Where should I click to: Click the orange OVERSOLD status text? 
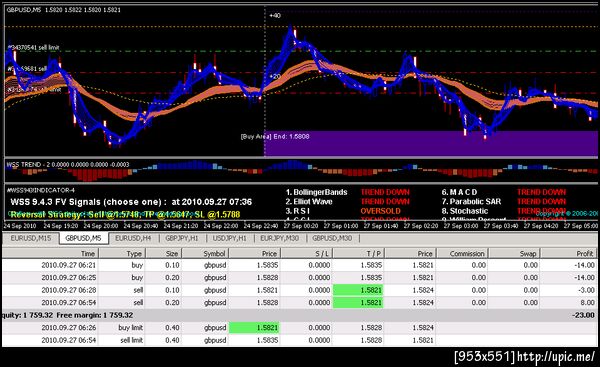[x=380, y=211]
